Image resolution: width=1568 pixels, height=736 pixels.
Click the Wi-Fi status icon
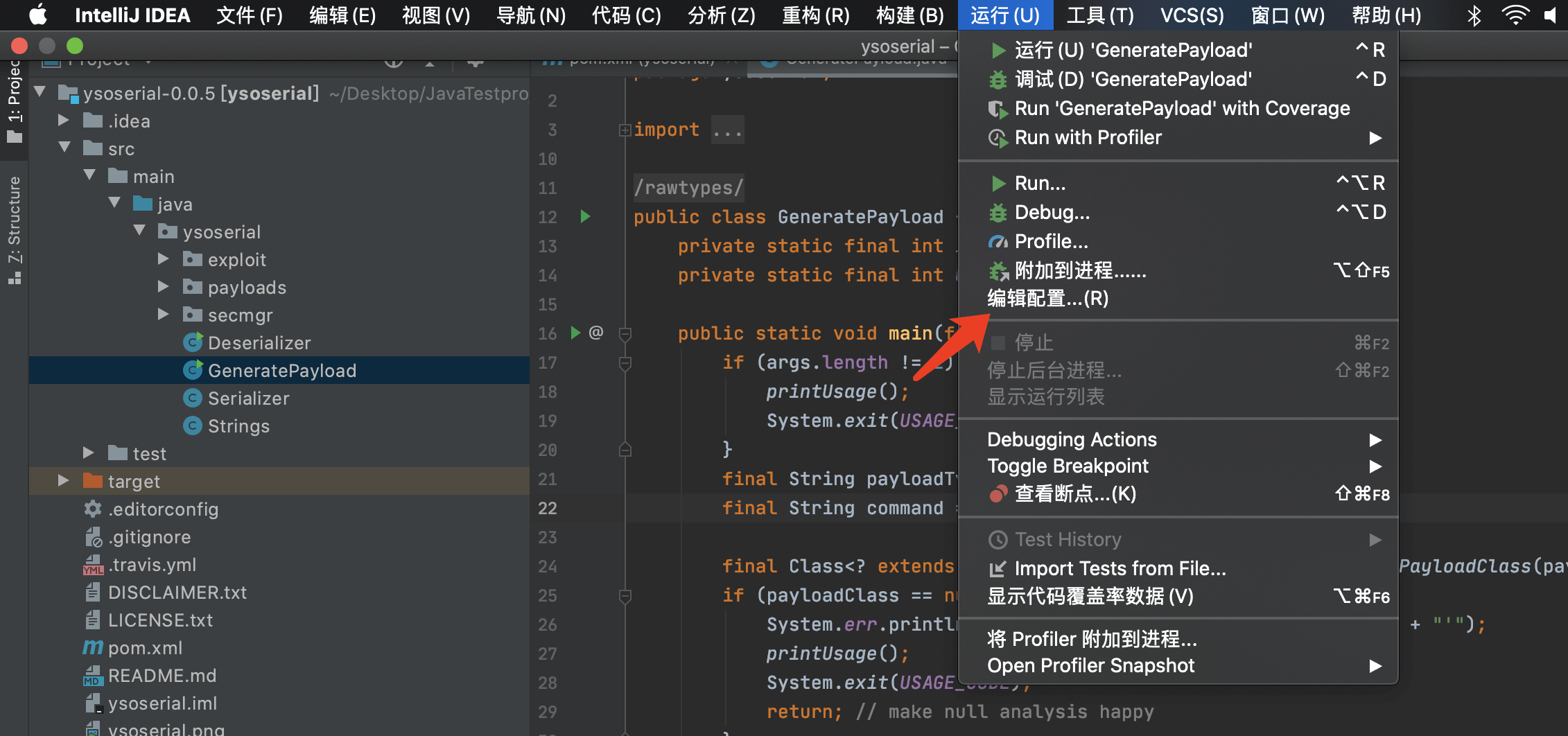point(1515,15)
